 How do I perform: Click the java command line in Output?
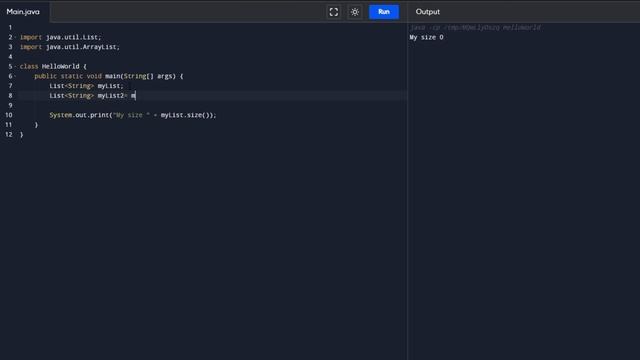click(x=476, y=27)
